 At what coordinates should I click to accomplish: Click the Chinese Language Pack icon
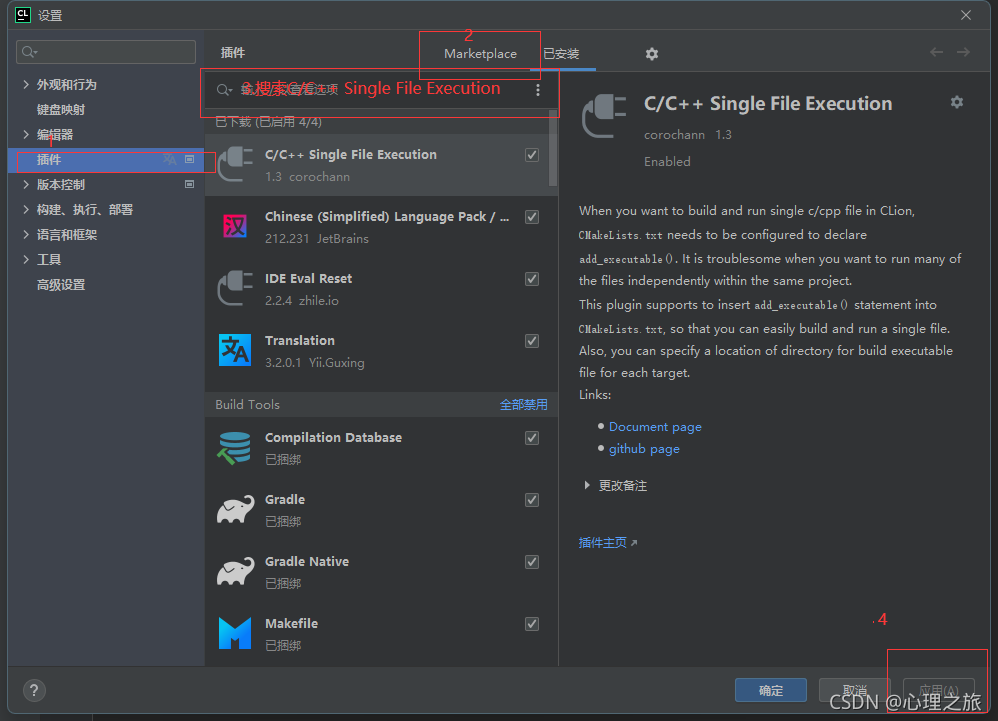pyautogui.click(x=235, y=226)
